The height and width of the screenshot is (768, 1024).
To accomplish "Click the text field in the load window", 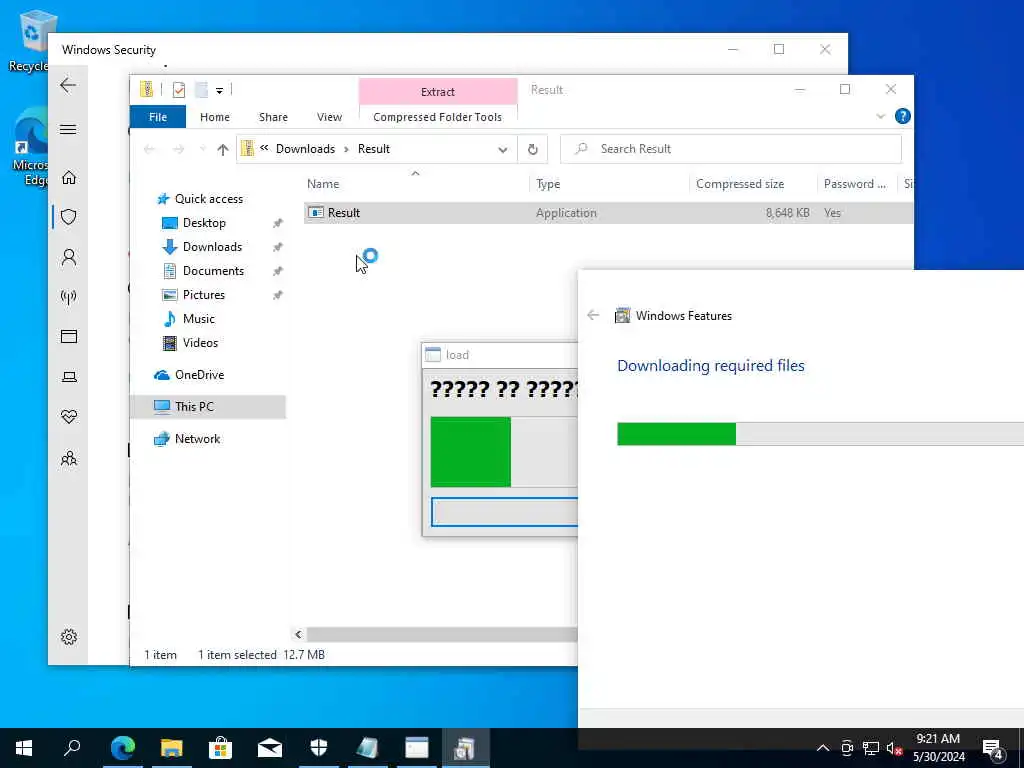I will coord(504,512).
